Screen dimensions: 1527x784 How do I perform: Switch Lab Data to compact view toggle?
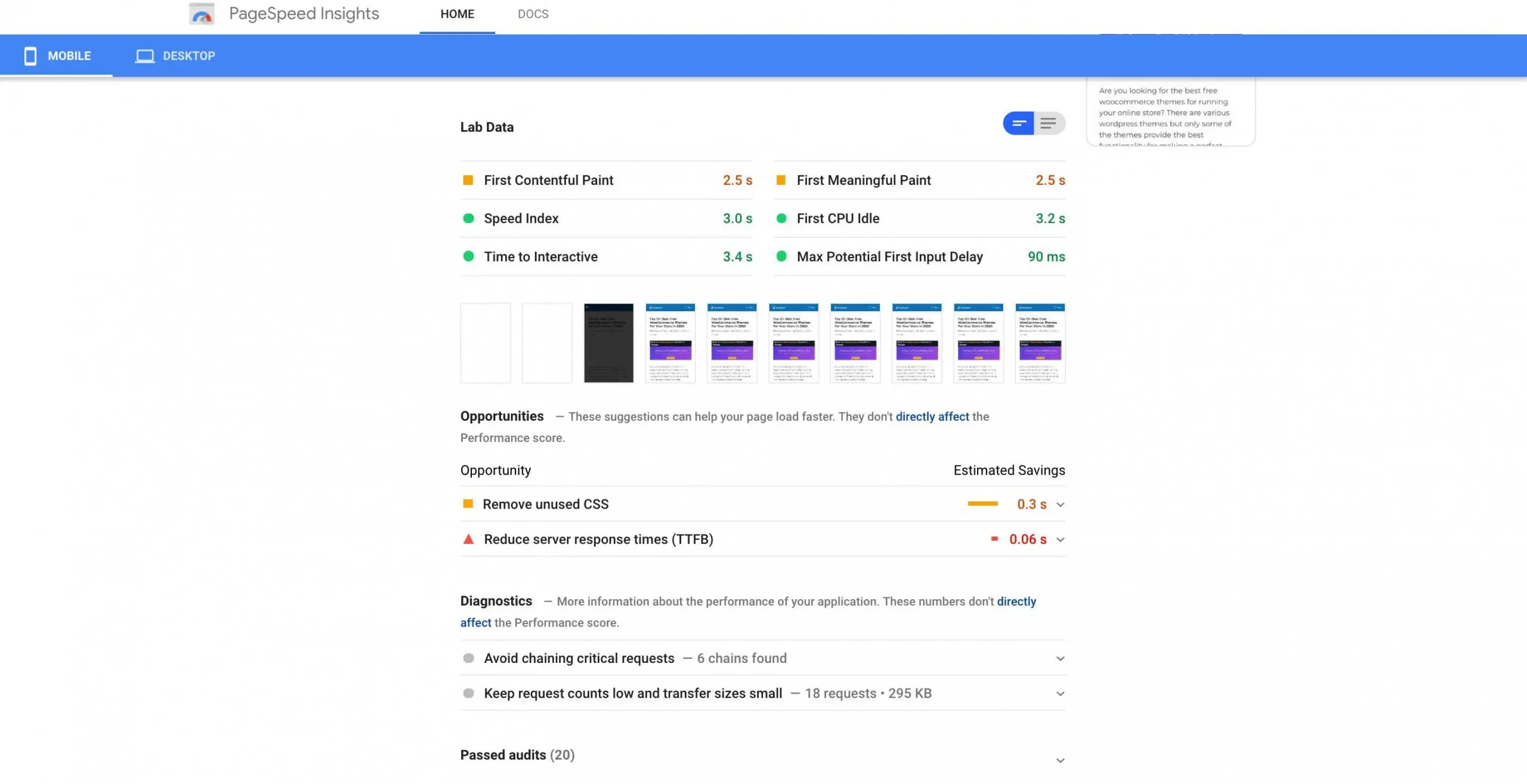coord(1019,123)
